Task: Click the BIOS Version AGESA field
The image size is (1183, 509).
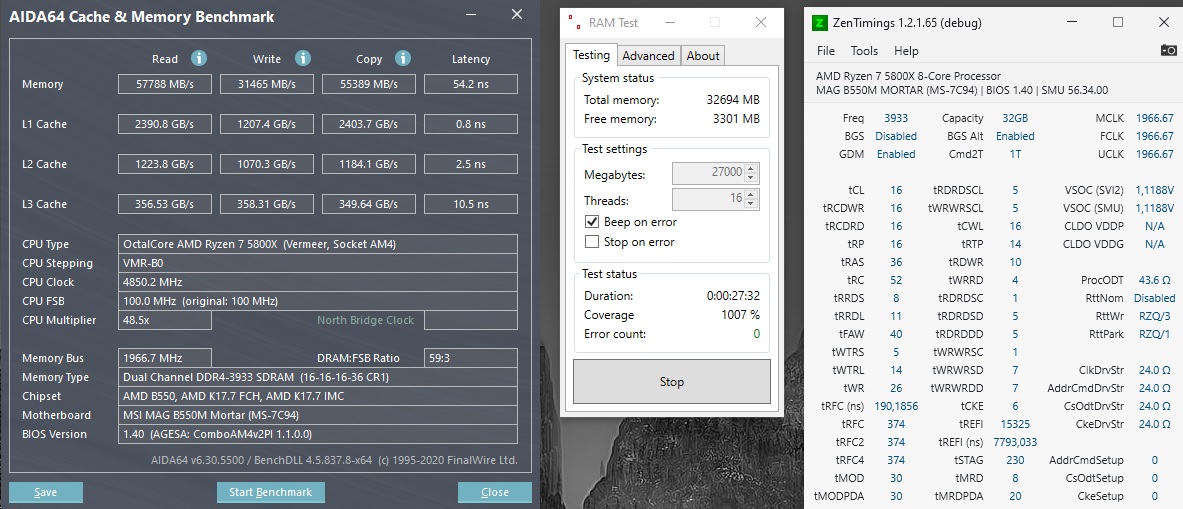Action: [318, 434]
